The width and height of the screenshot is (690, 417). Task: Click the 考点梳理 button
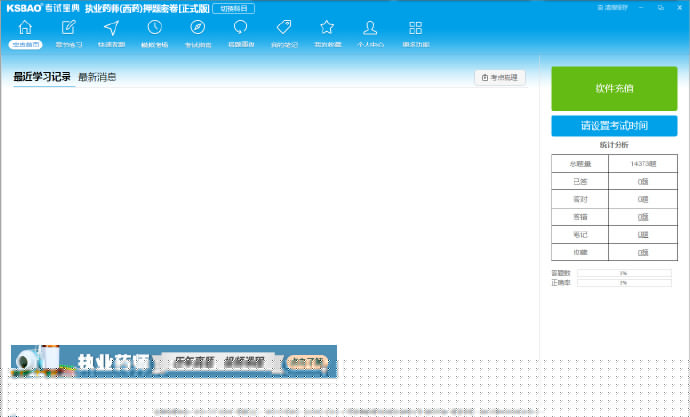pyautogui.click(x=500, y=77)
